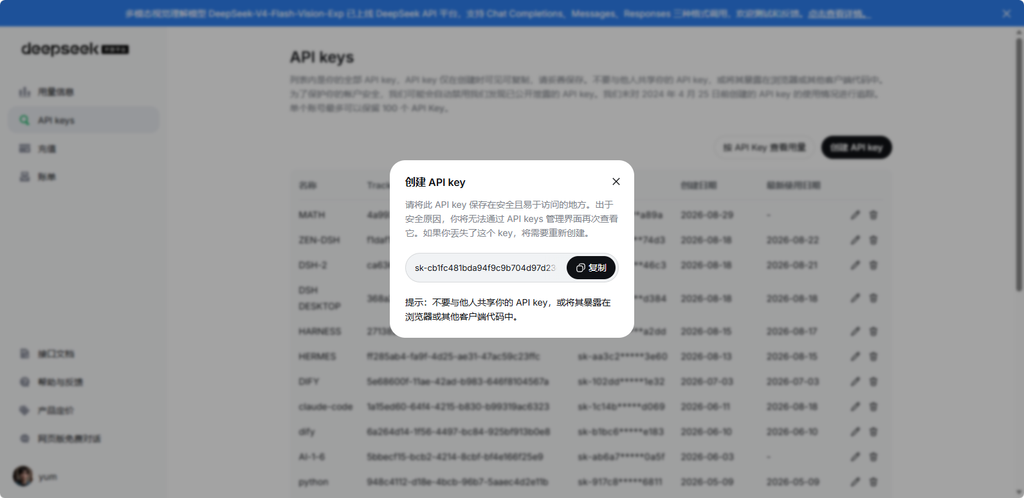Delete the ZEN-DSH API key
Viewport: 1024px width, 498px height.
pos(873,240)
